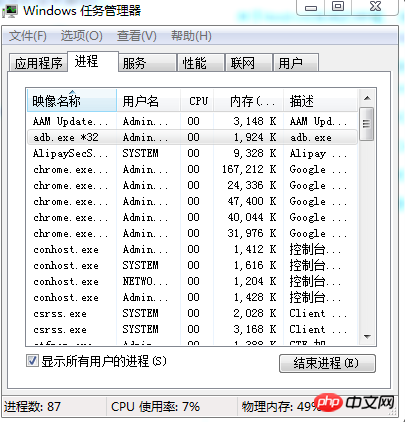Sort by 描述 column header
The height and width of the screenshot is (422, 405).
click(x=320, y=100)
